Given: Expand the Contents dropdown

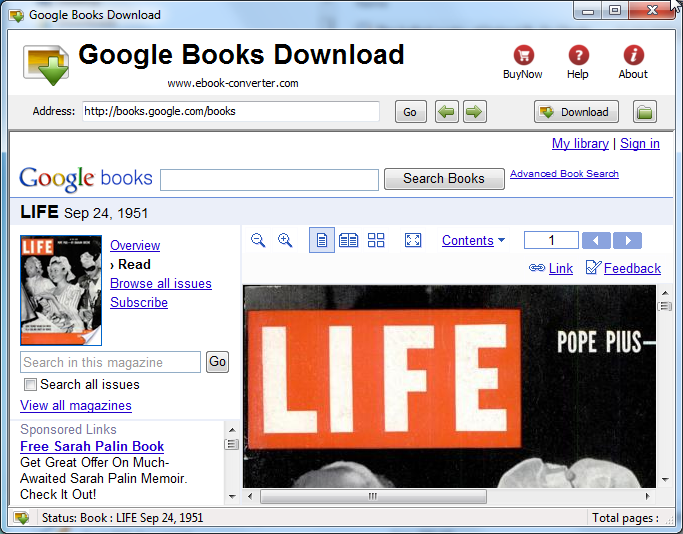Looking at the screenshot, I should coord(473,240).
